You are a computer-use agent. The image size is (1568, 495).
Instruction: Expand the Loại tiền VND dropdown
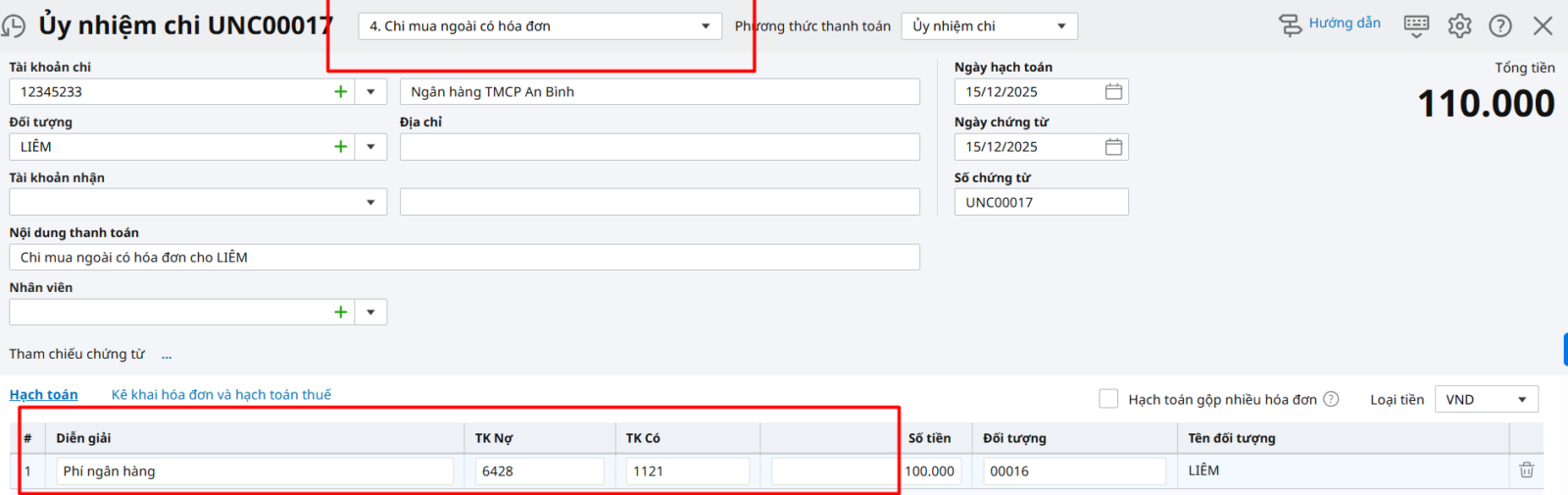[1522, 400]
